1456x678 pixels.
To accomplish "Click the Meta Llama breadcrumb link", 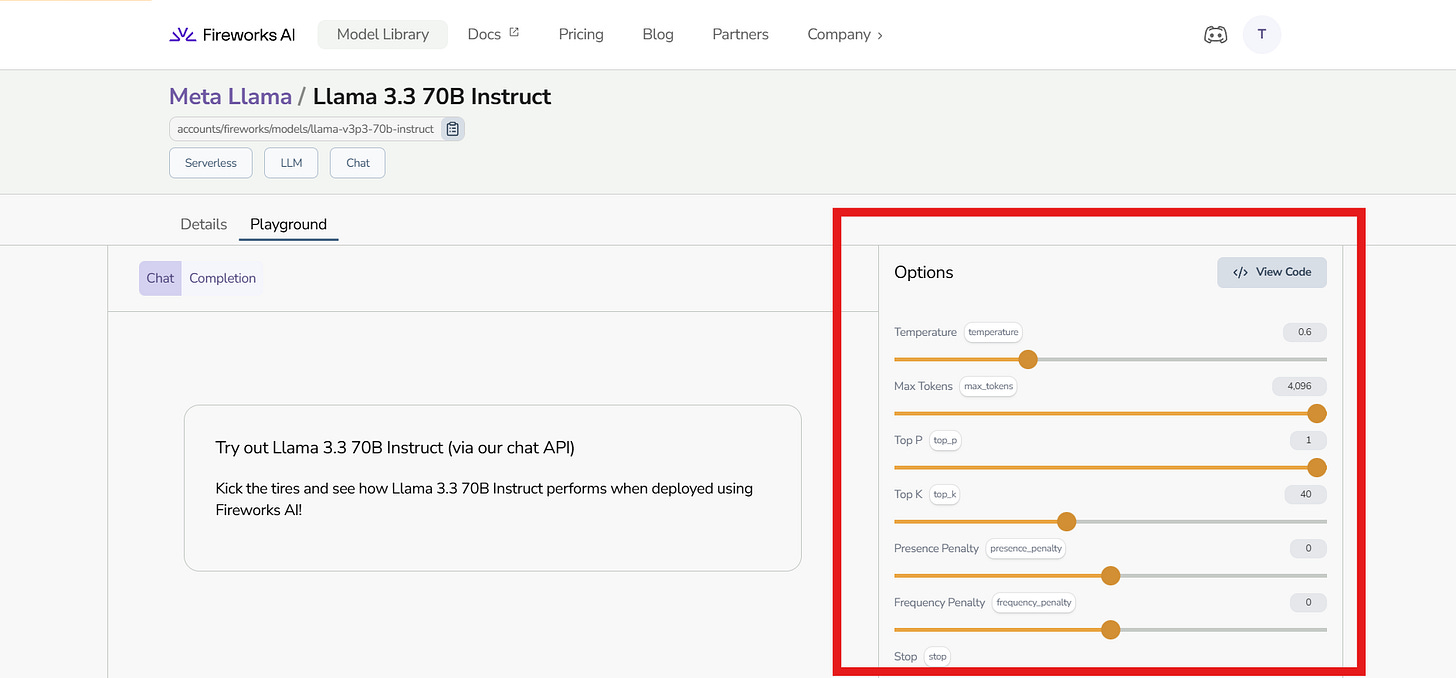I will [230, 96].
